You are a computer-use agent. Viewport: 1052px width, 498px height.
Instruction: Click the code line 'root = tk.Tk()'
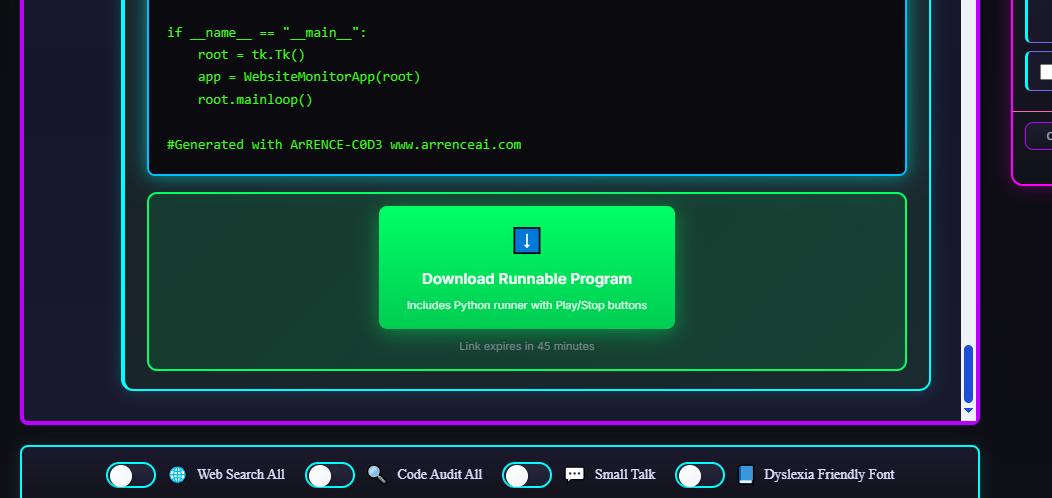252,54
